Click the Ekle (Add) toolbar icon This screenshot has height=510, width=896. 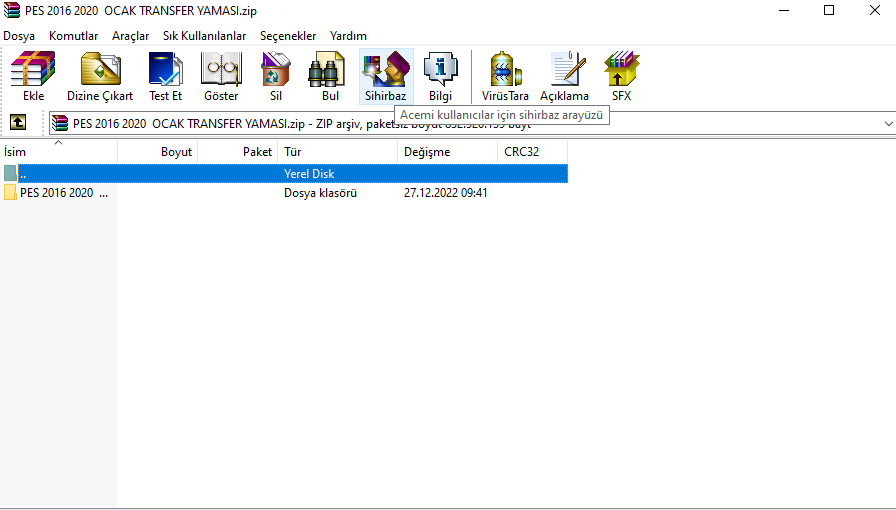tap(33, 69)
